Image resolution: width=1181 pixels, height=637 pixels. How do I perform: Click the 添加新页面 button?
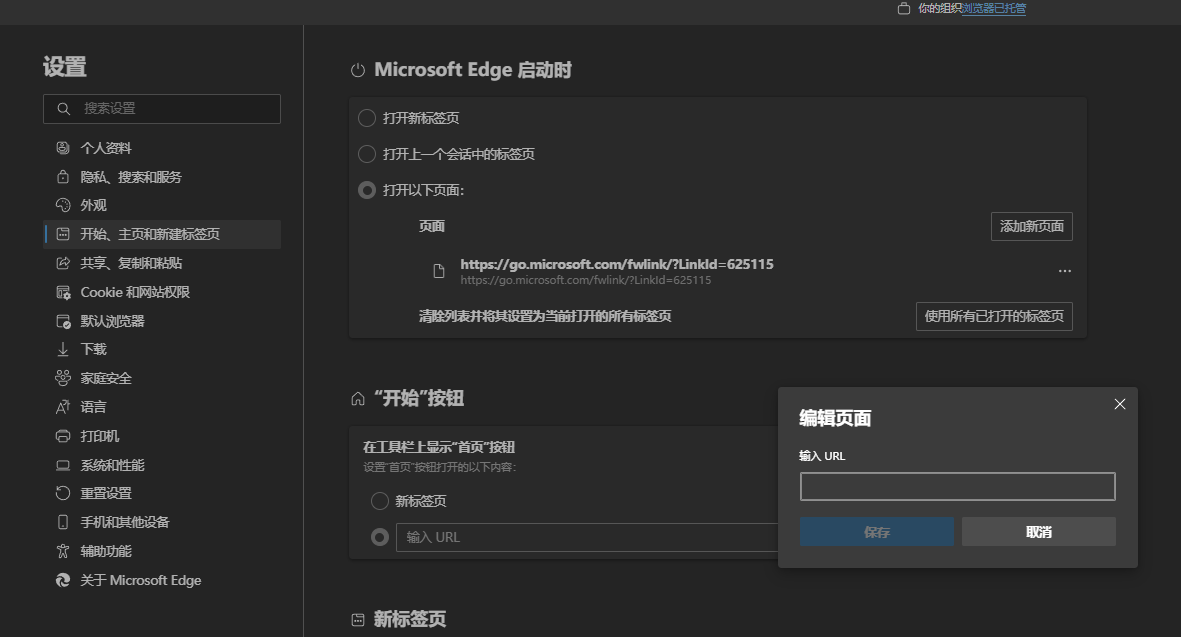(x=1031, y=226)
